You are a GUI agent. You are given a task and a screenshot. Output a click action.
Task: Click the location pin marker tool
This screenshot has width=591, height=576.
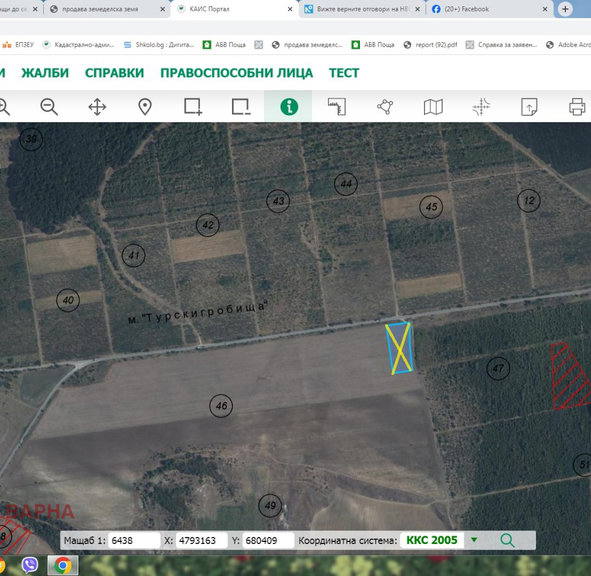point(145,107)
